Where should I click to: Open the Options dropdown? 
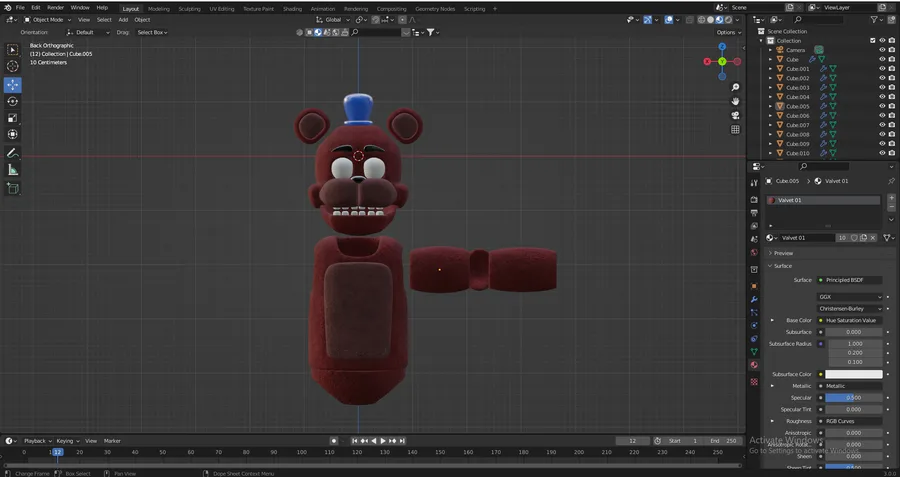click(x=729, y=32)
